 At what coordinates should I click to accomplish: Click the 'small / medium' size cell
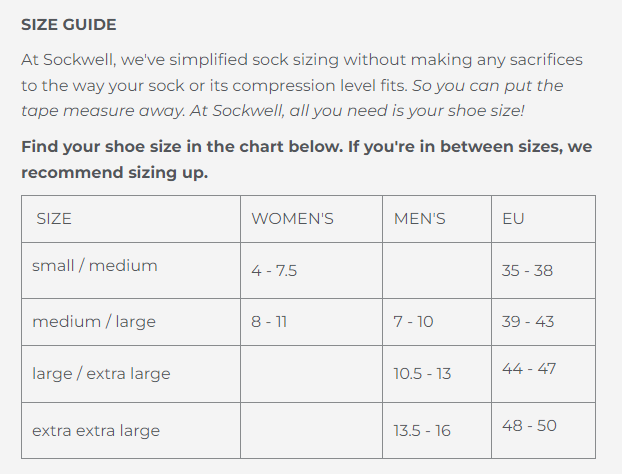pyautogui.click(x=95, y=266)
